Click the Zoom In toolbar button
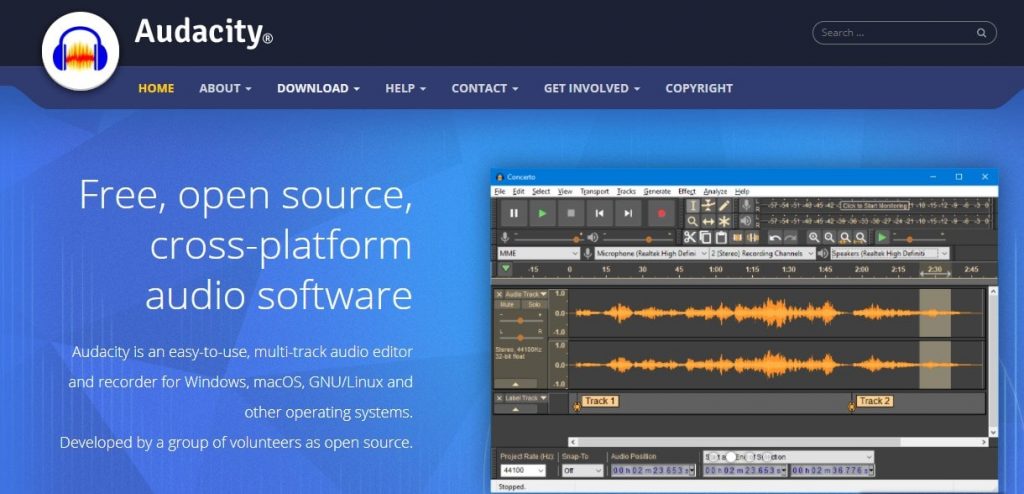1024x494 pixels. coord(814,237)
